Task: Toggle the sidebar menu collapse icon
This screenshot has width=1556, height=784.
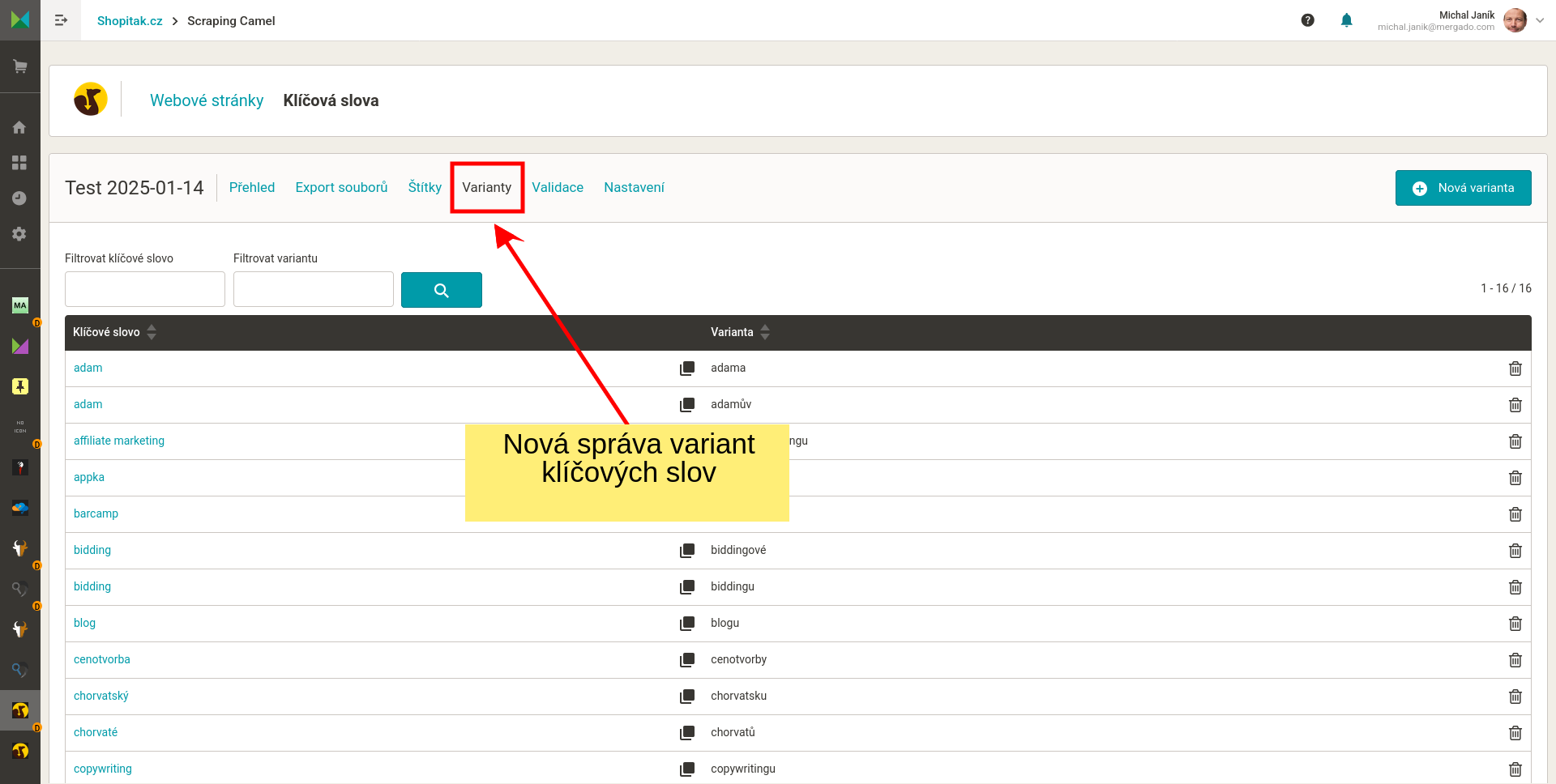Action: tap(61, 20)
